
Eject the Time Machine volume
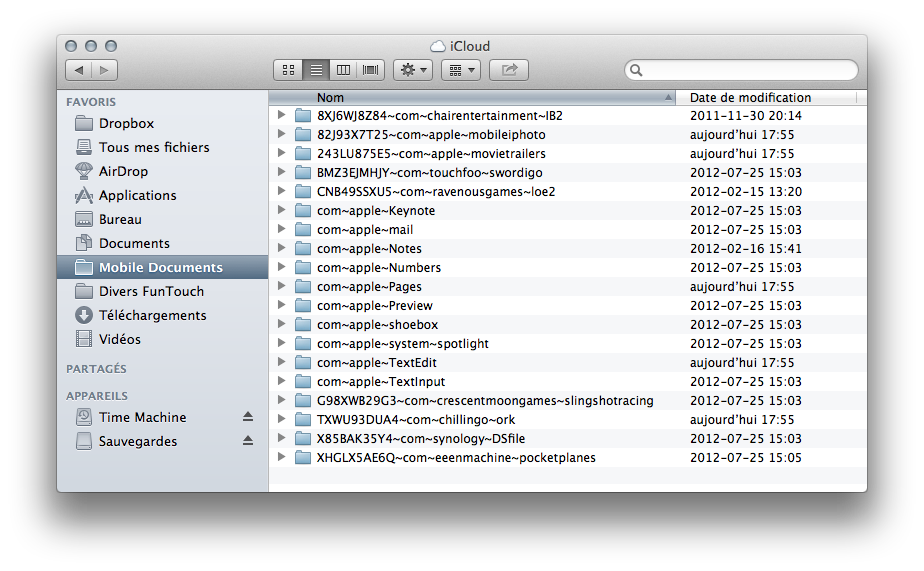coord(248,417)
